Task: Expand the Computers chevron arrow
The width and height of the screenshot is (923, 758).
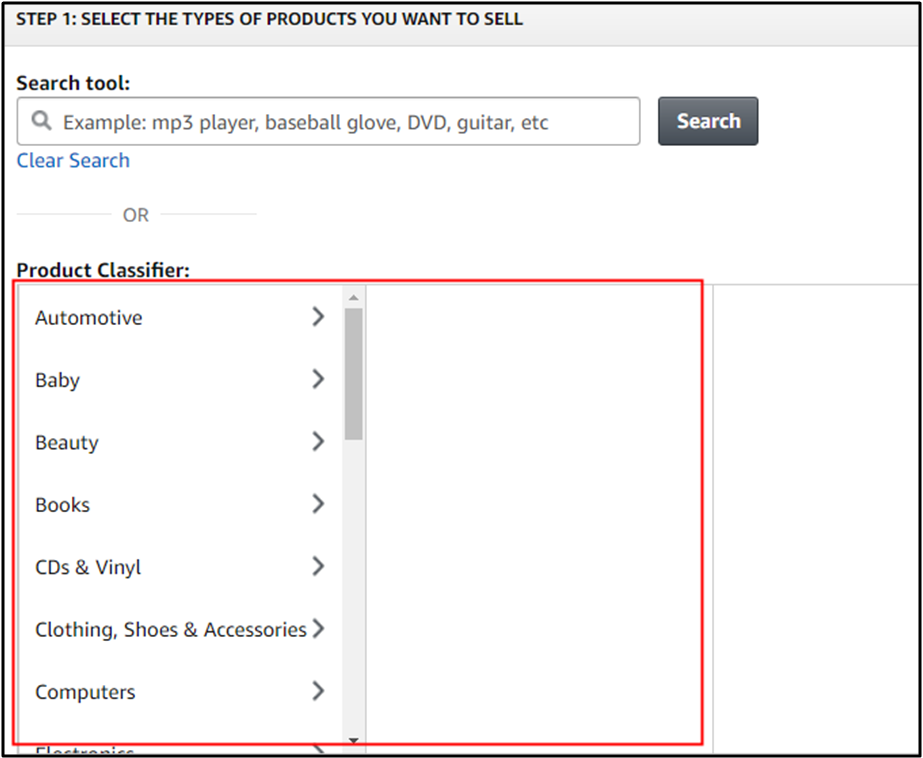Action: coord(318,690)
